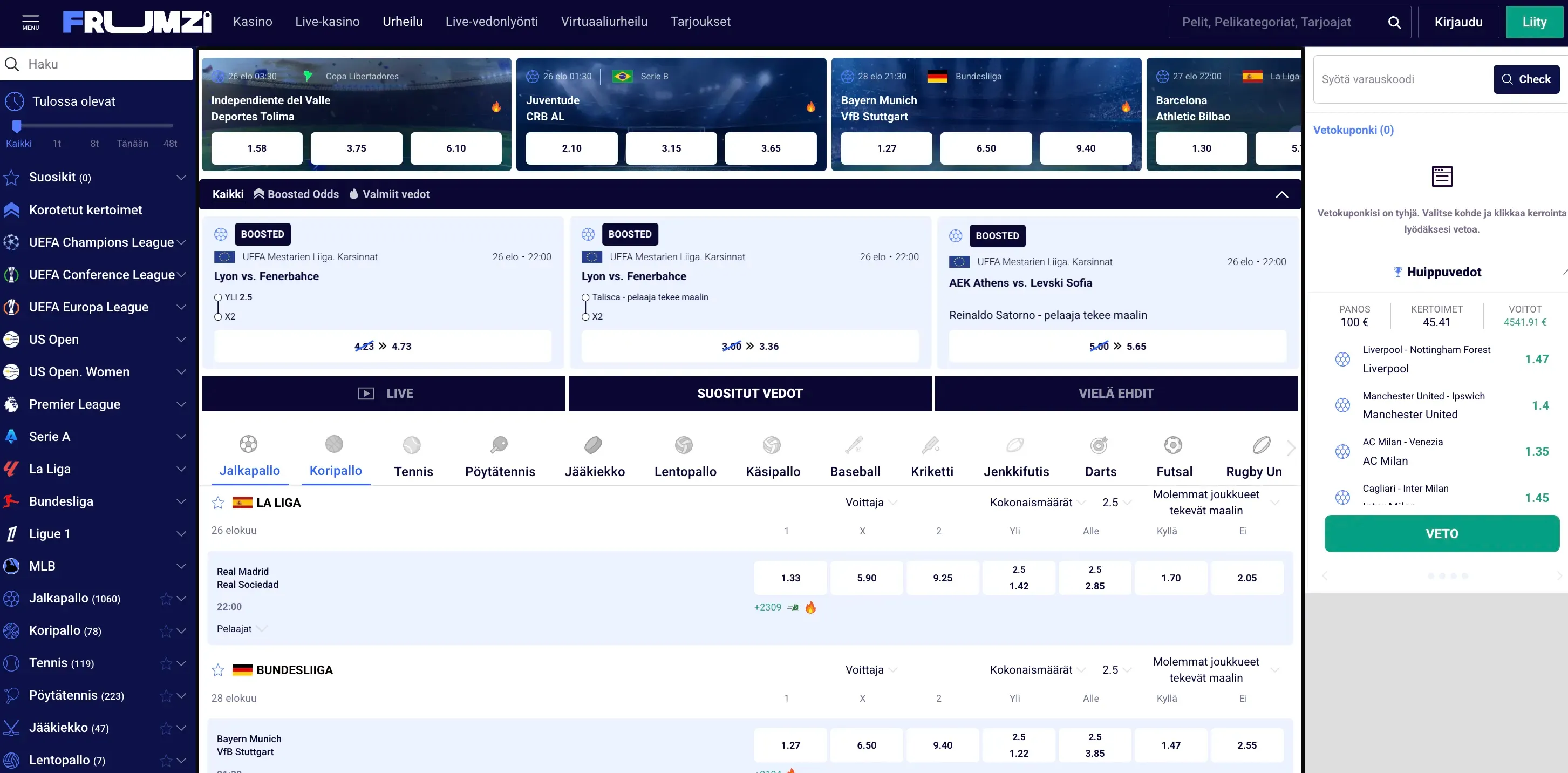The image size is (1568, 773).
Task: Expand the US Open. Women chevron
Action: coord(181,371)
